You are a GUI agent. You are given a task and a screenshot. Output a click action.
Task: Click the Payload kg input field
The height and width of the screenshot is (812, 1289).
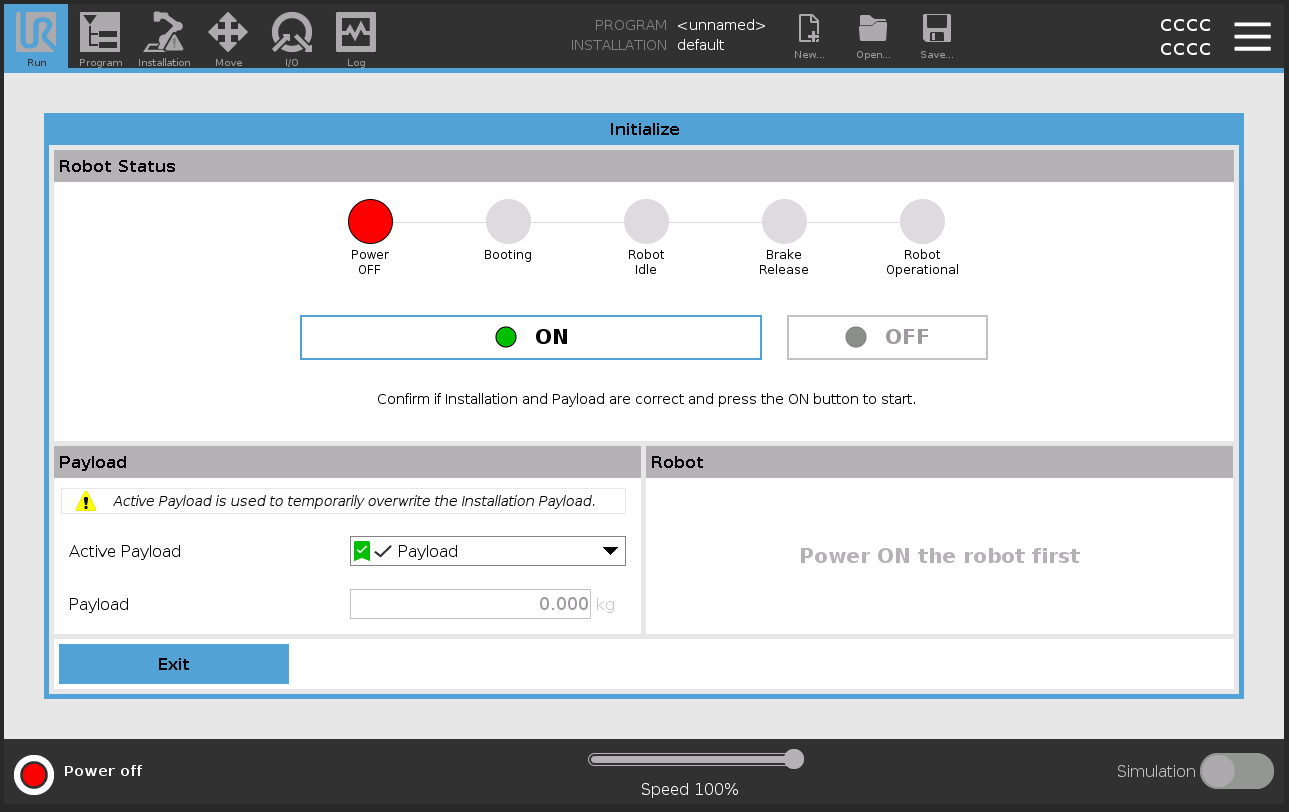pos(470,604)
